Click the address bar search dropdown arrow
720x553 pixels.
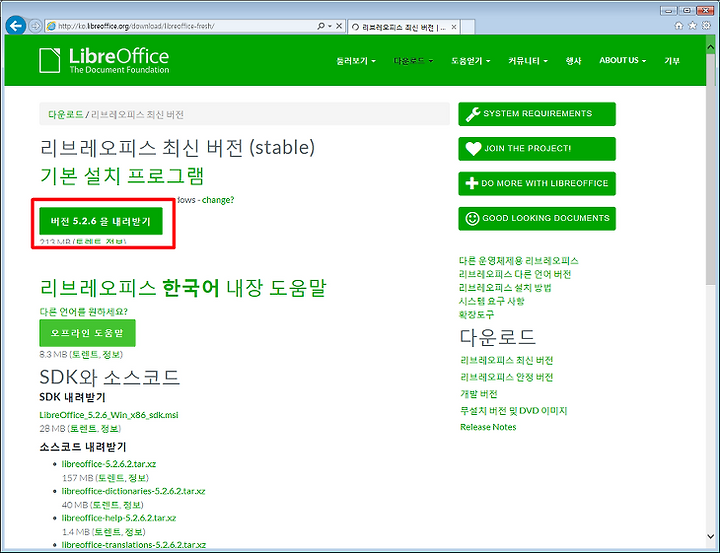point(330,26)
